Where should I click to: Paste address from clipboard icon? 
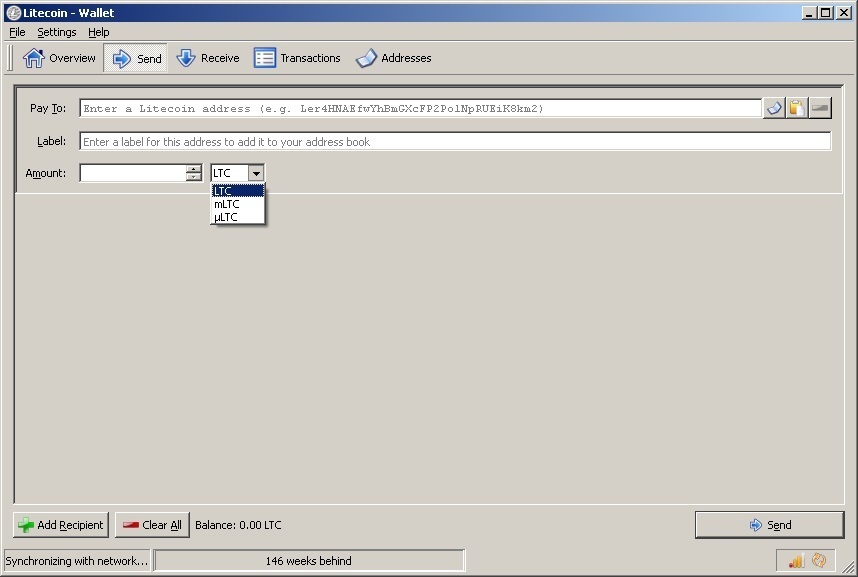pos(795,108)
